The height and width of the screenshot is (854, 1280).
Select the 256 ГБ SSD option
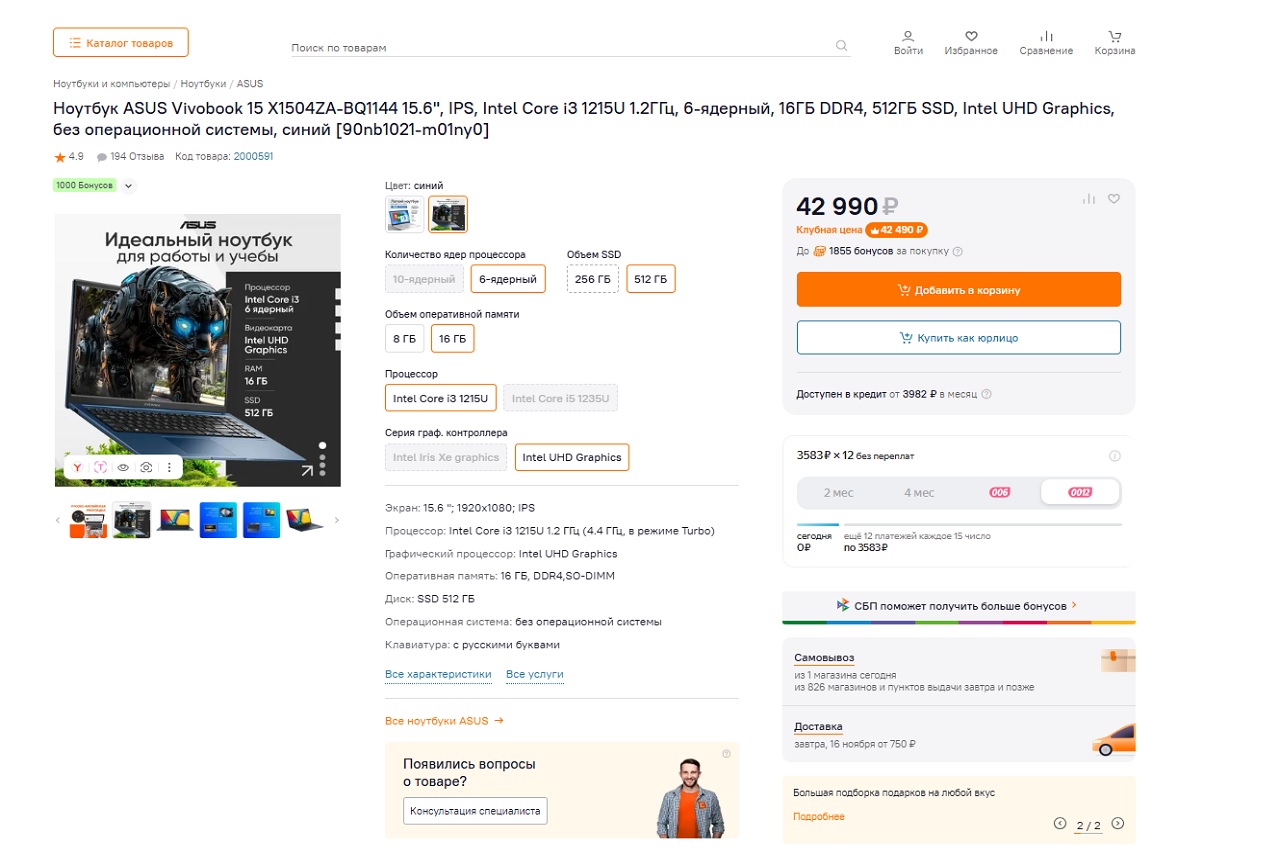tap(592, 278)
